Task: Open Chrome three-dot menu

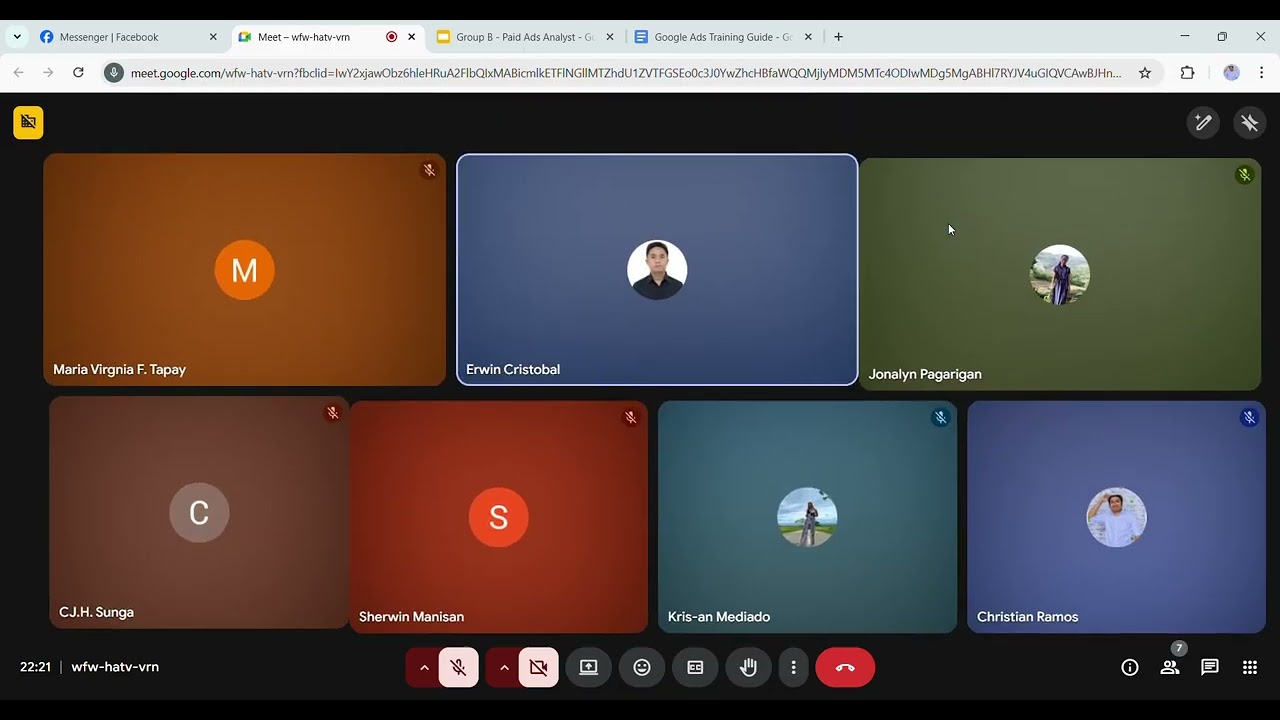Action: [x=1261, y=73]
